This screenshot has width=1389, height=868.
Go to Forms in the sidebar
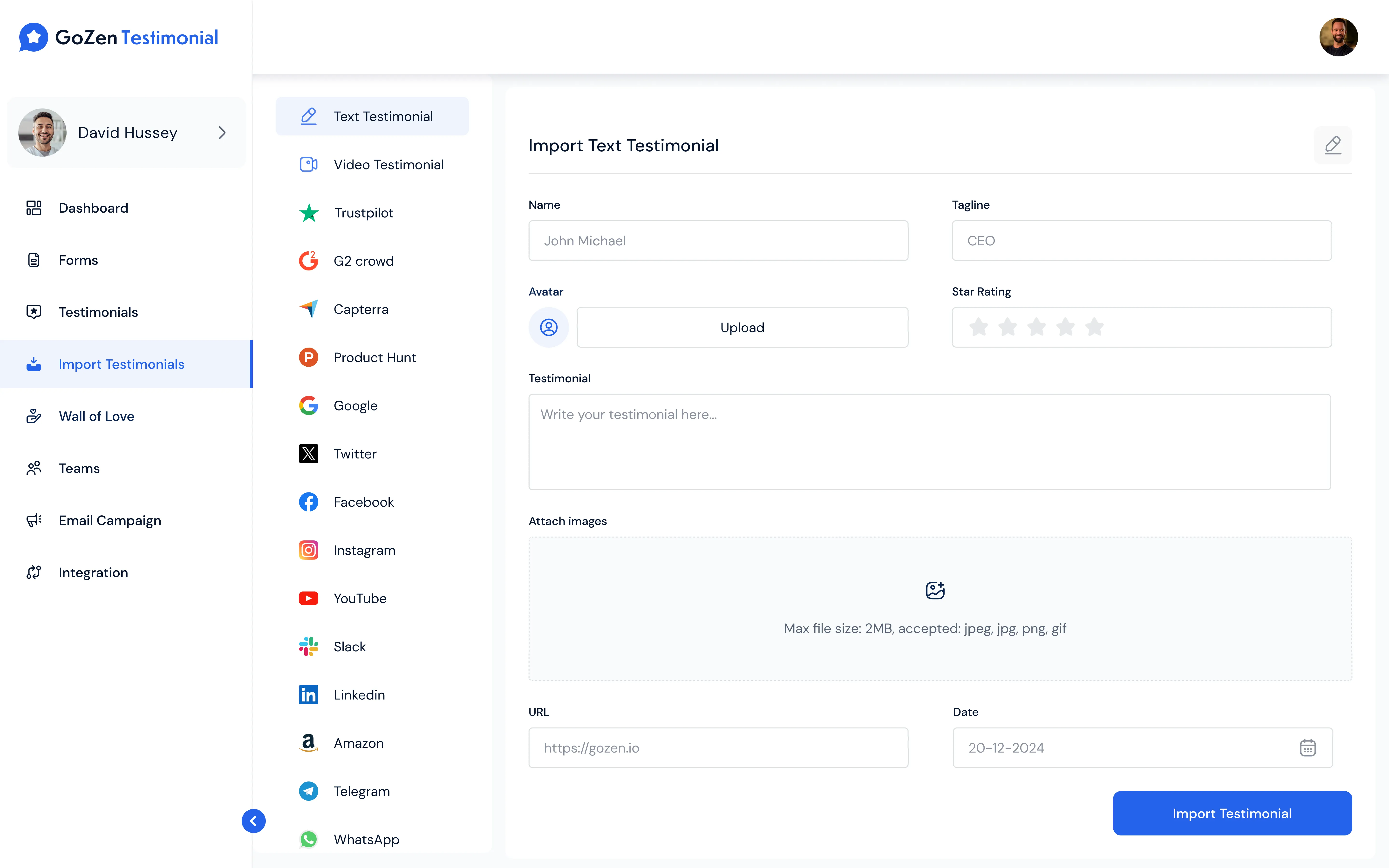(126, 260)
